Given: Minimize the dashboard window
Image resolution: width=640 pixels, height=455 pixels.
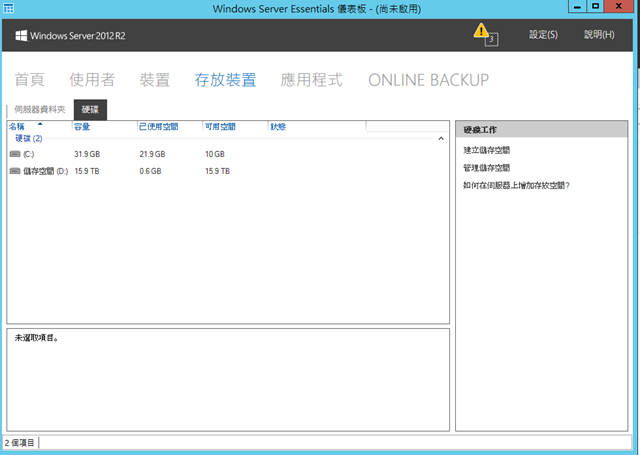Looking at the screenshot, I should 577,6.
